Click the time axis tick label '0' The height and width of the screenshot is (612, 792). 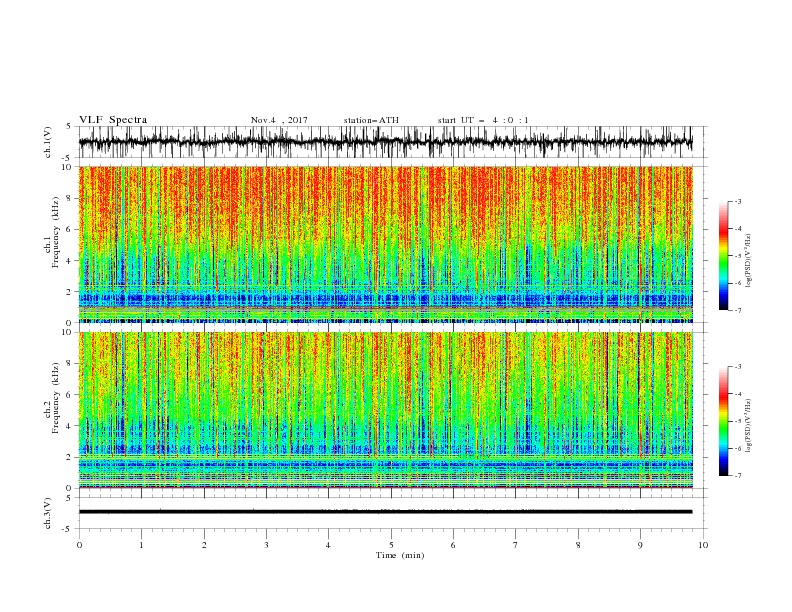pos(79,545)
